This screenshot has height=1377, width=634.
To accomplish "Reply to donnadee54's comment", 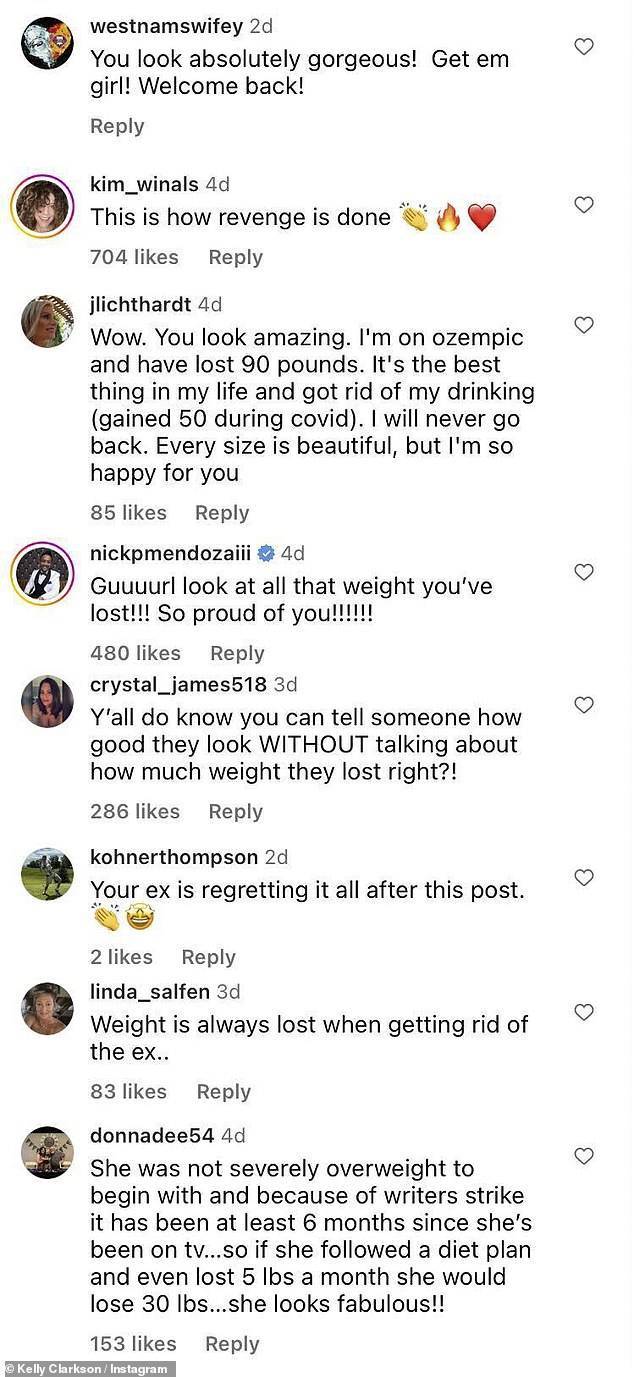I will (233, 1344).
